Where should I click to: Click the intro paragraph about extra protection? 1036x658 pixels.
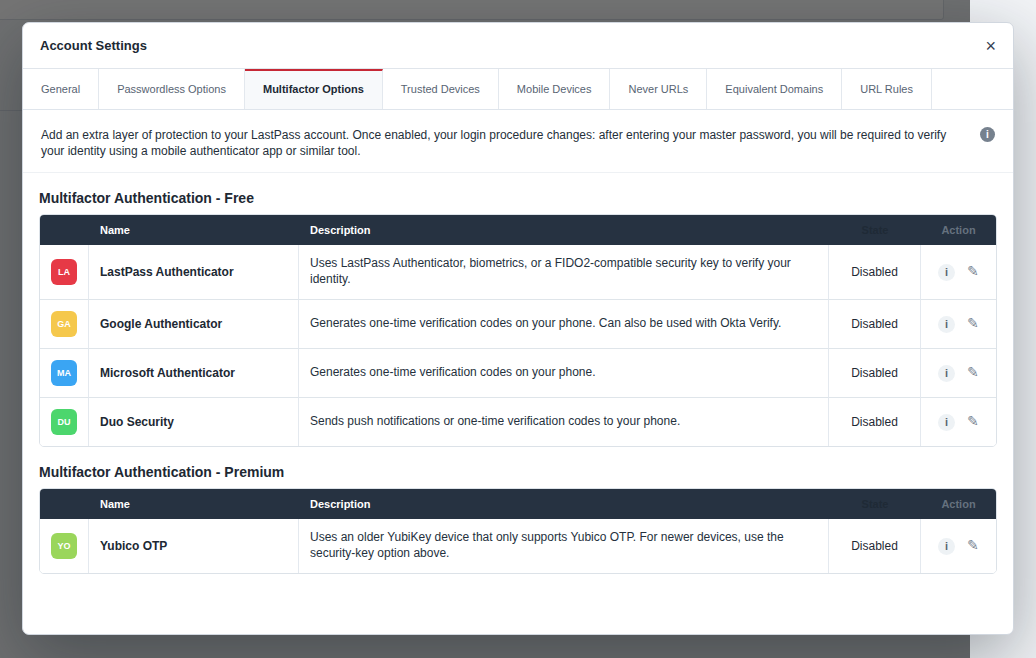pos(494,143)
